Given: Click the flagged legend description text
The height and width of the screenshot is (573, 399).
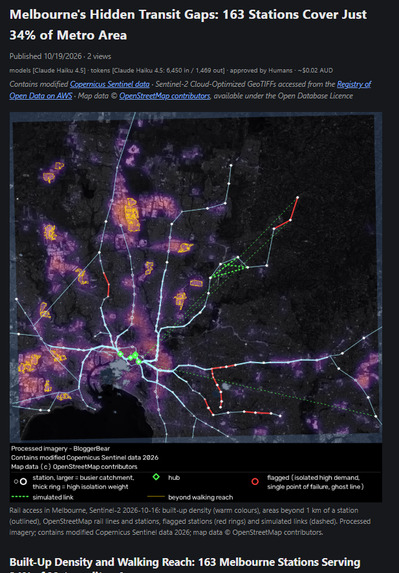Looking at the screenshot, I should tap(314, 482).
